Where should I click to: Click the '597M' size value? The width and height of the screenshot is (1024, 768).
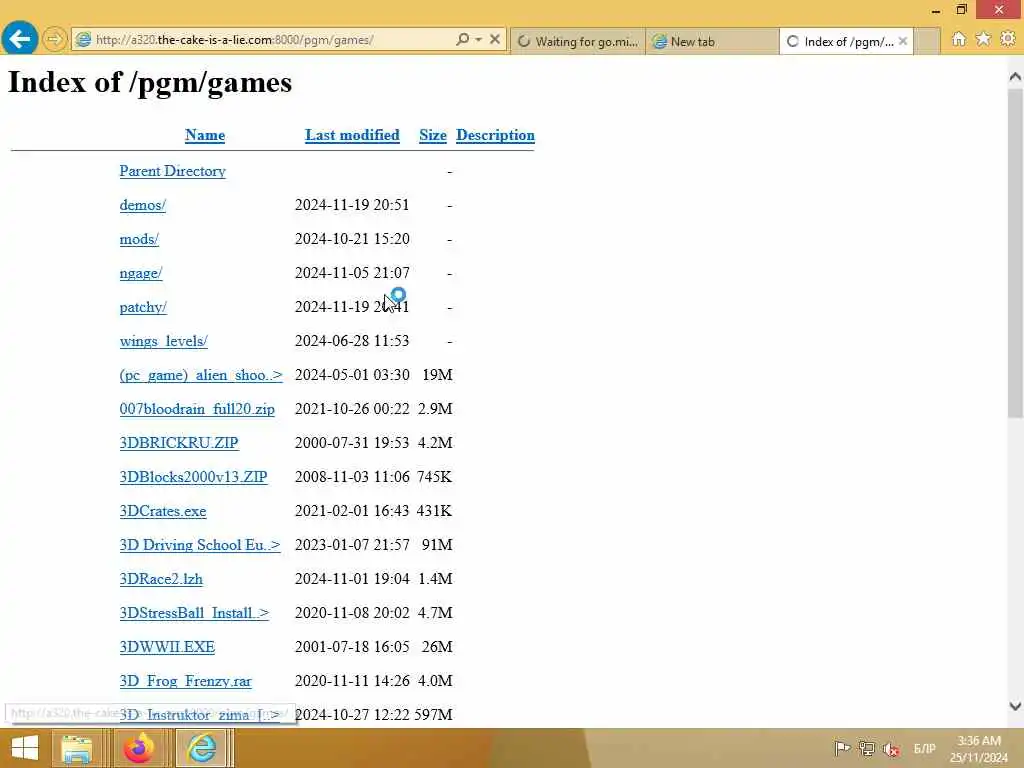click(434, 714)
